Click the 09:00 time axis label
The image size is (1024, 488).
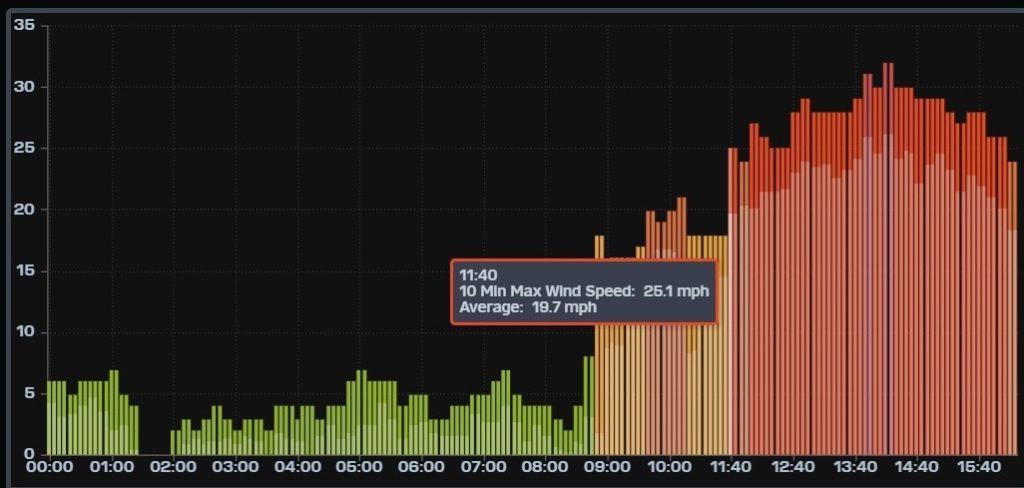[x=606, y=467]
